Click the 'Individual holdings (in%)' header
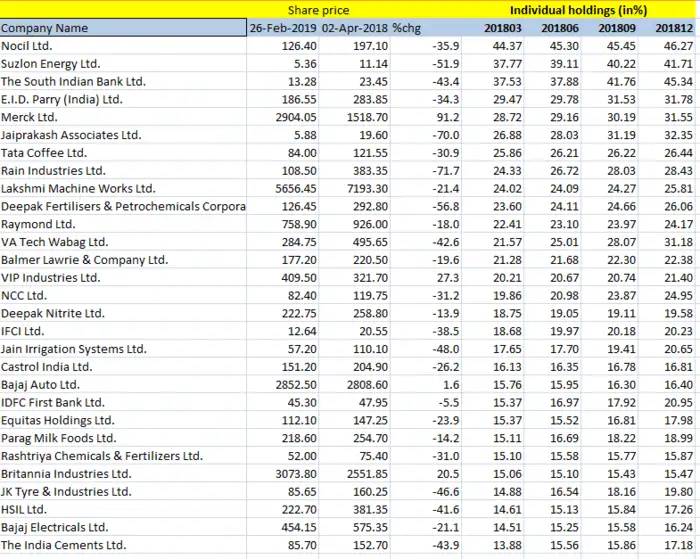This screenshot has width=700, height=559. (x=579, y=9)
